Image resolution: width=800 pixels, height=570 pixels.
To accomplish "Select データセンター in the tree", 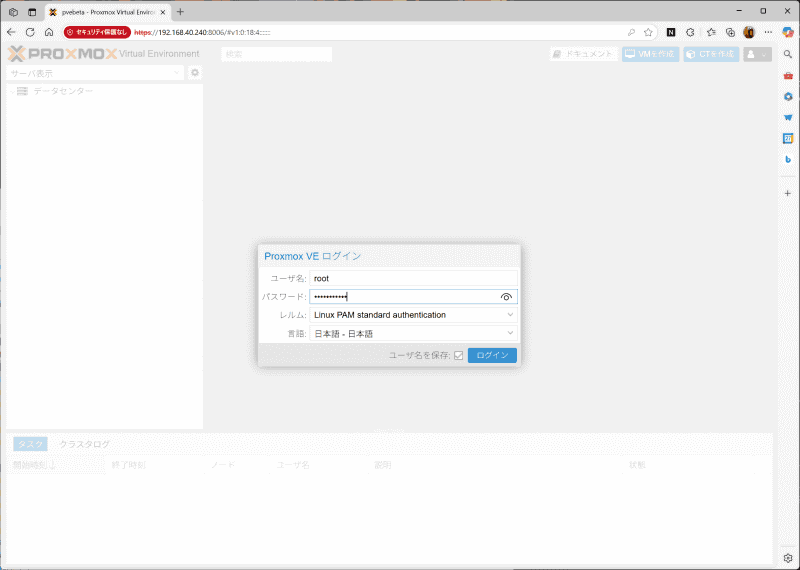I will click(x=63, y=91).
